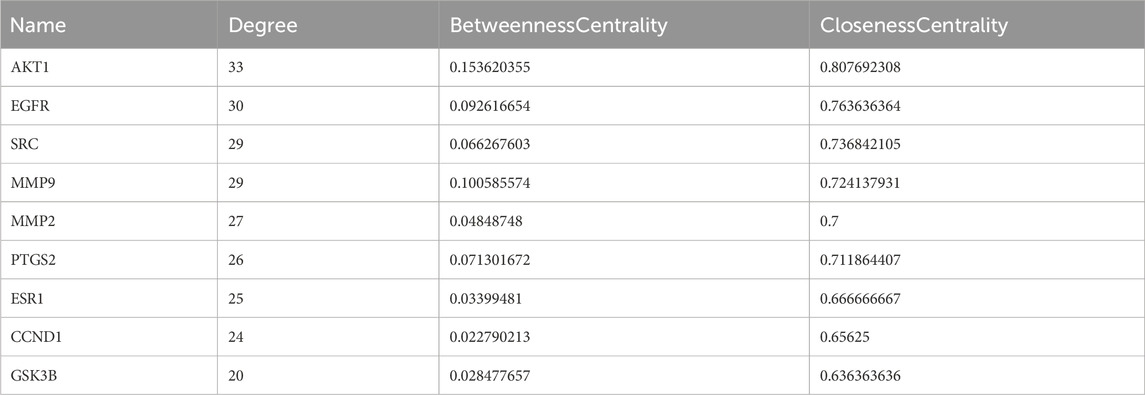Click GSK3B degree value 20
The image size is (1145, 395).
click(x=237, y=375)
